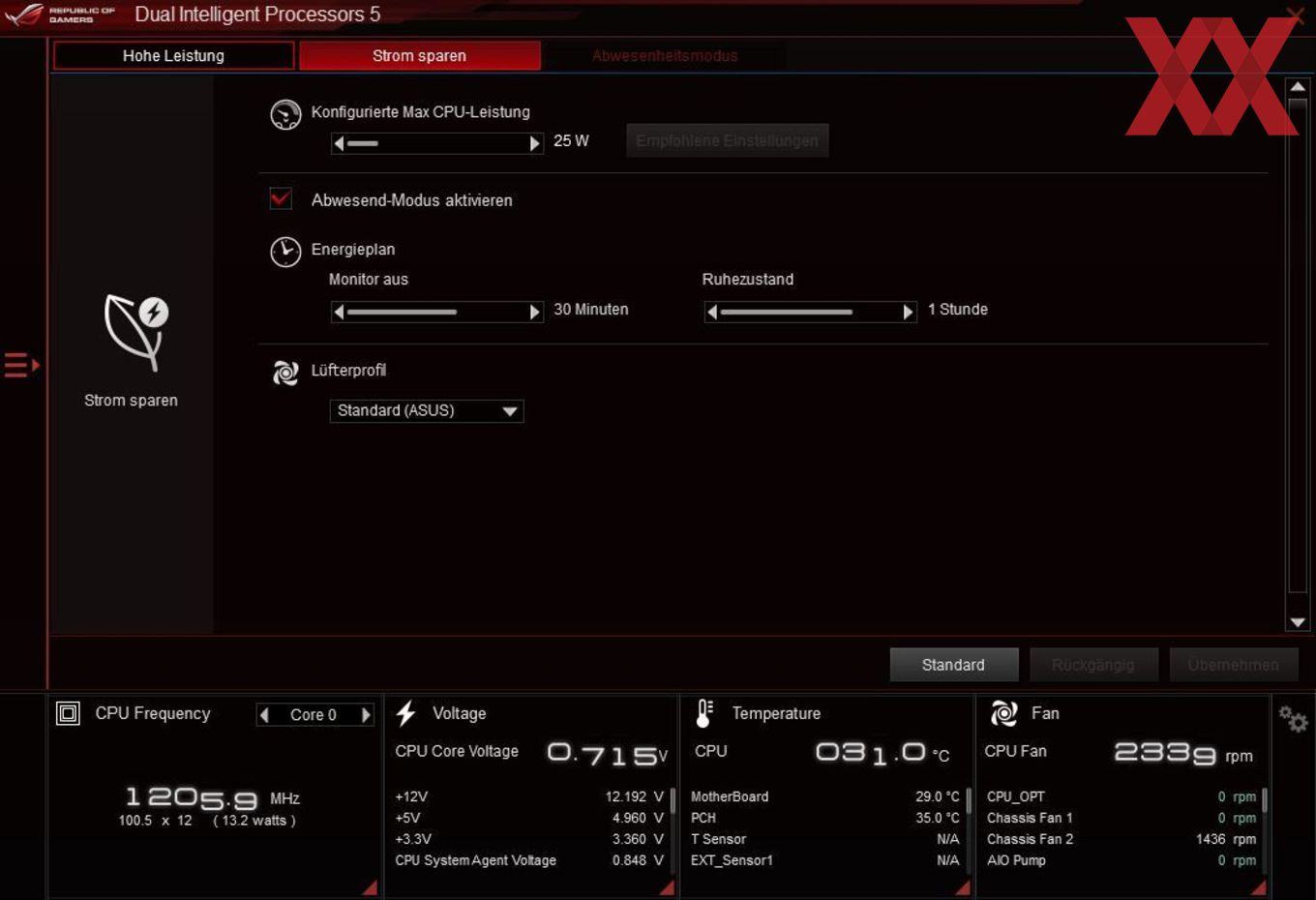The image size is (1316, 900).
Task: Click the Übernehmen button
Action: [x=1233, y=665]
